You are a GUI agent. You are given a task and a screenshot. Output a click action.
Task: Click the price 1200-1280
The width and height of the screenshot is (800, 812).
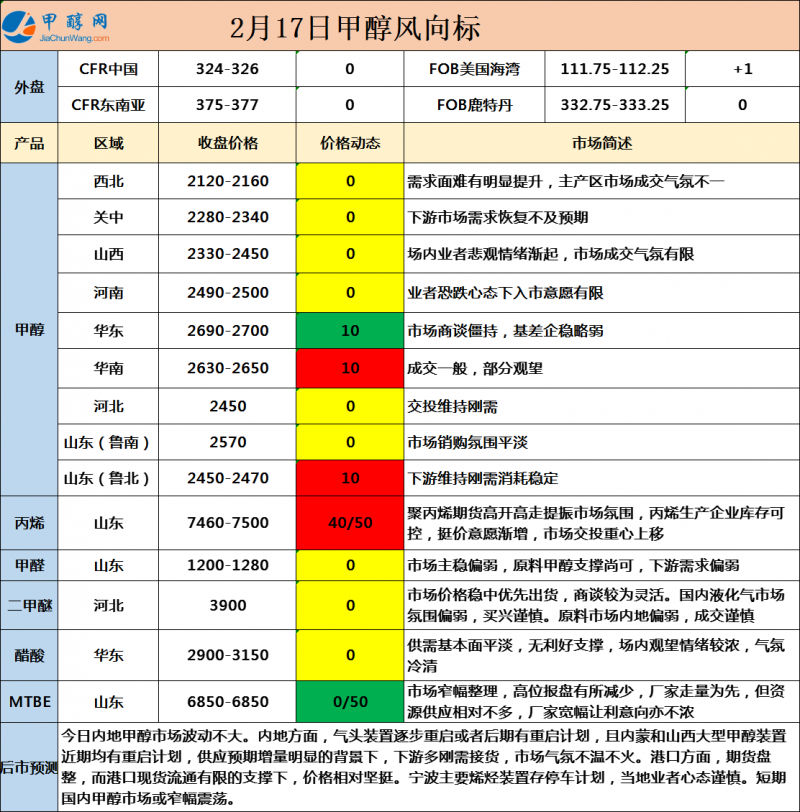[x=227, y=565]
